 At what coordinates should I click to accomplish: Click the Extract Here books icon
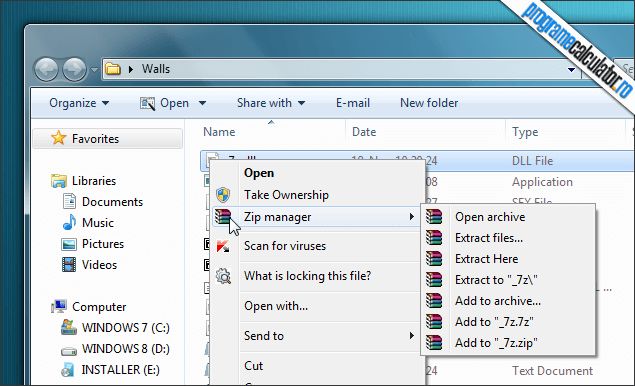[x=434, y=259]
